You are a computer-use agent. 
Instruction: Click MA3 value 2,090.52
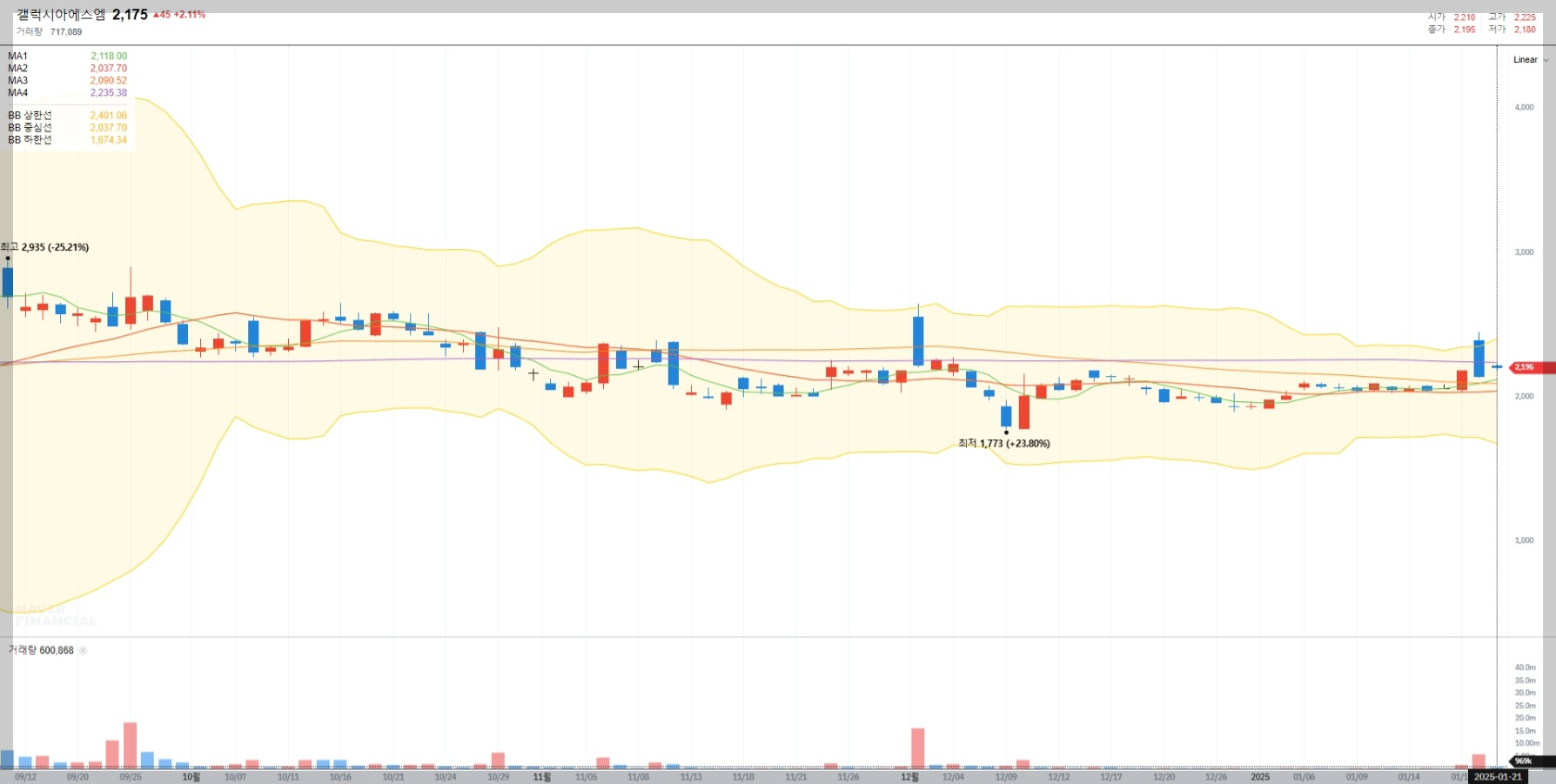(x=109, y=80)
